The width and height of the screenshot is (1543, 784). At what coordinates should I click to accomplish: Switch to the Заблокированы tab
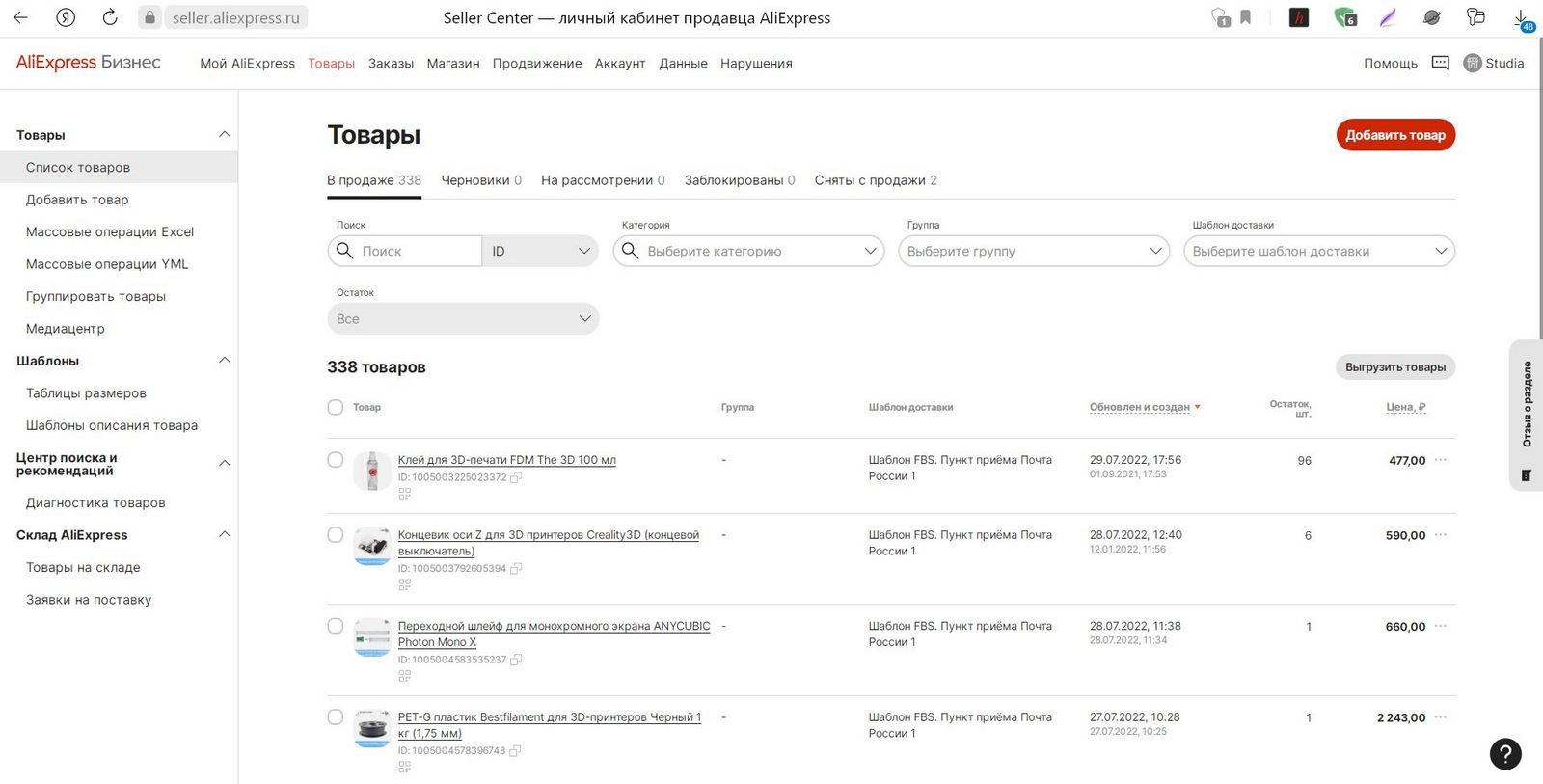740,180
